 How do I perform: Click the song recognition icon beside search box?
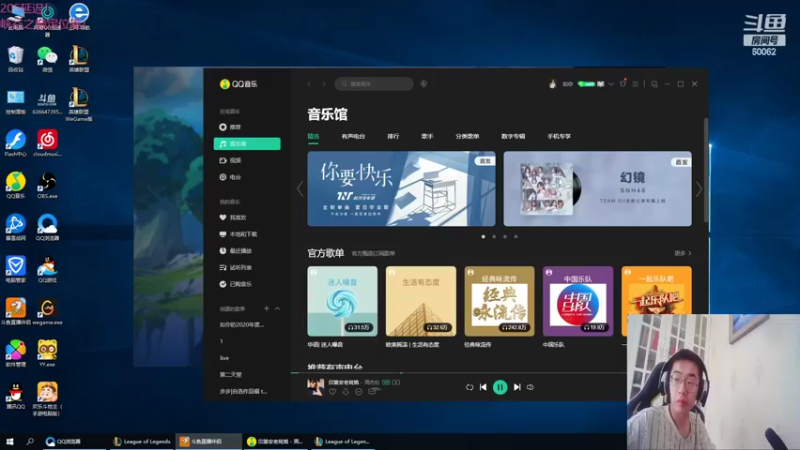pos(423,84)
